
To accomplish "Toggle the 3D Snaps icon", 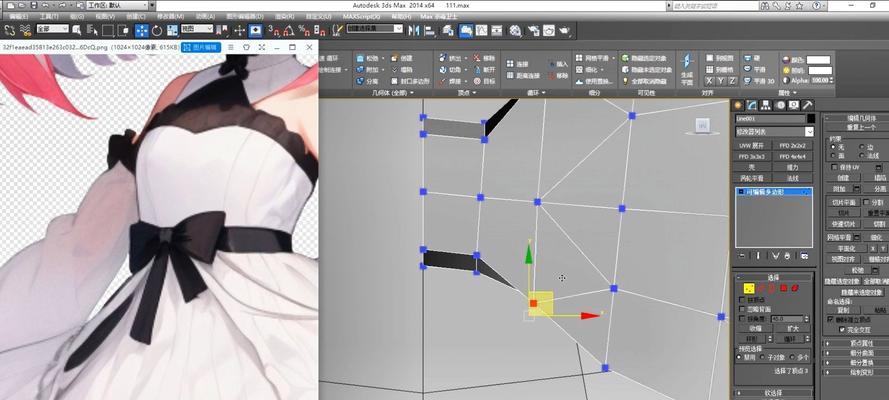I will (274, 30).
